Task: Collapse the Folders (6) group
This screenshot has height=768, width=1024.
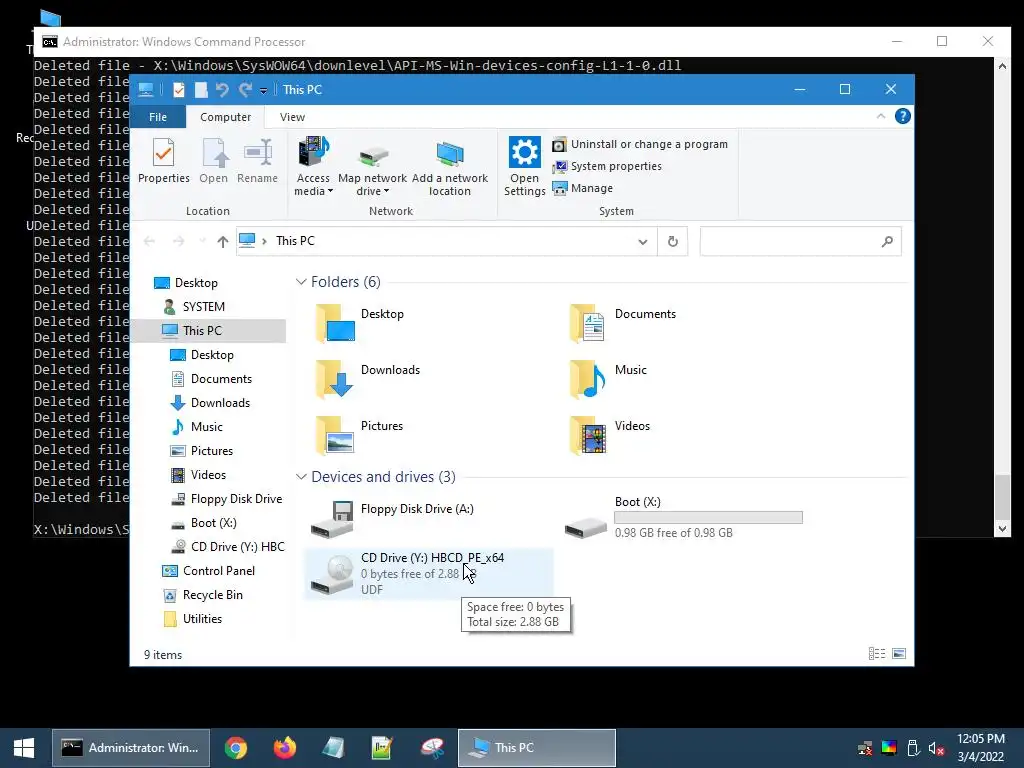Action: point(301,282)
